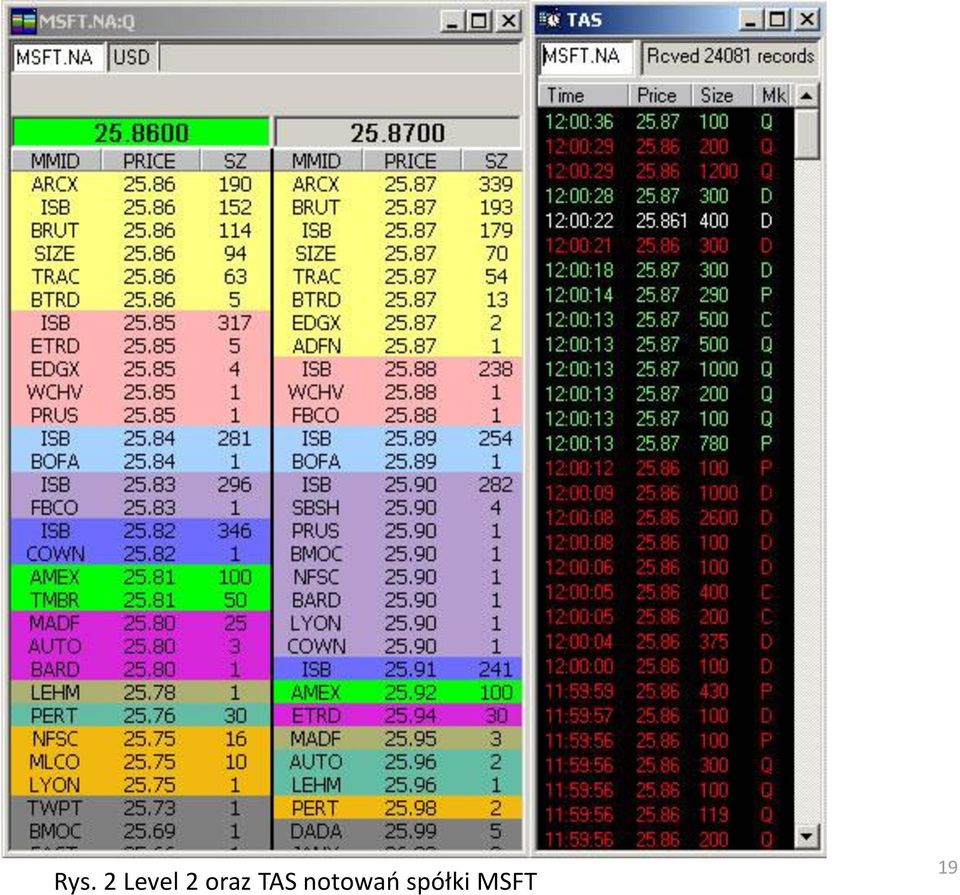The width and height of the screenshot is (960, 895).
Task: Click the MSFT.NA symbol field in TAS window
Action: (x=587, y=57)
